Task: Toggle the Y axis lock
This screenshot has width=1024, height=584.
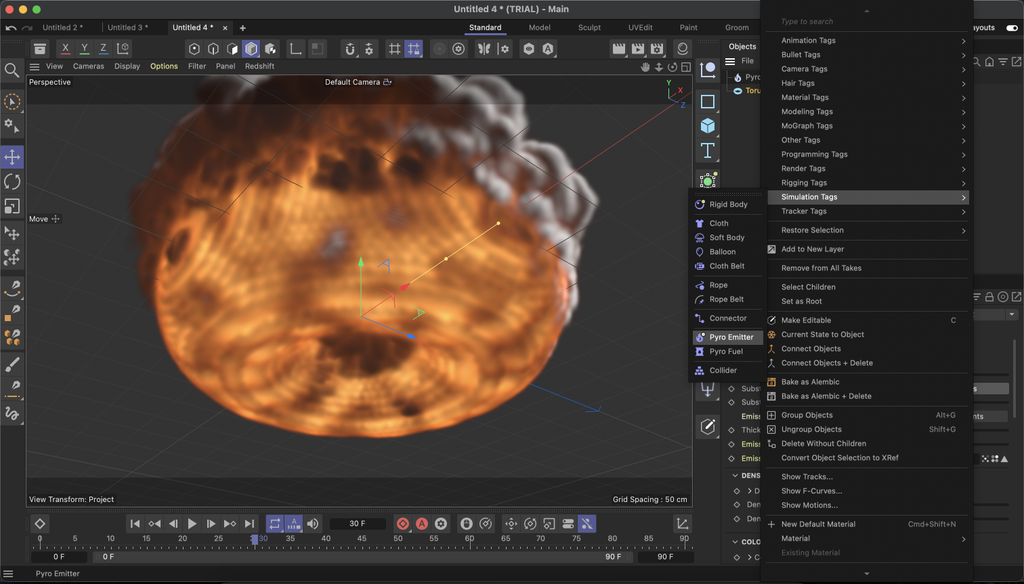Action: point(84,47)
